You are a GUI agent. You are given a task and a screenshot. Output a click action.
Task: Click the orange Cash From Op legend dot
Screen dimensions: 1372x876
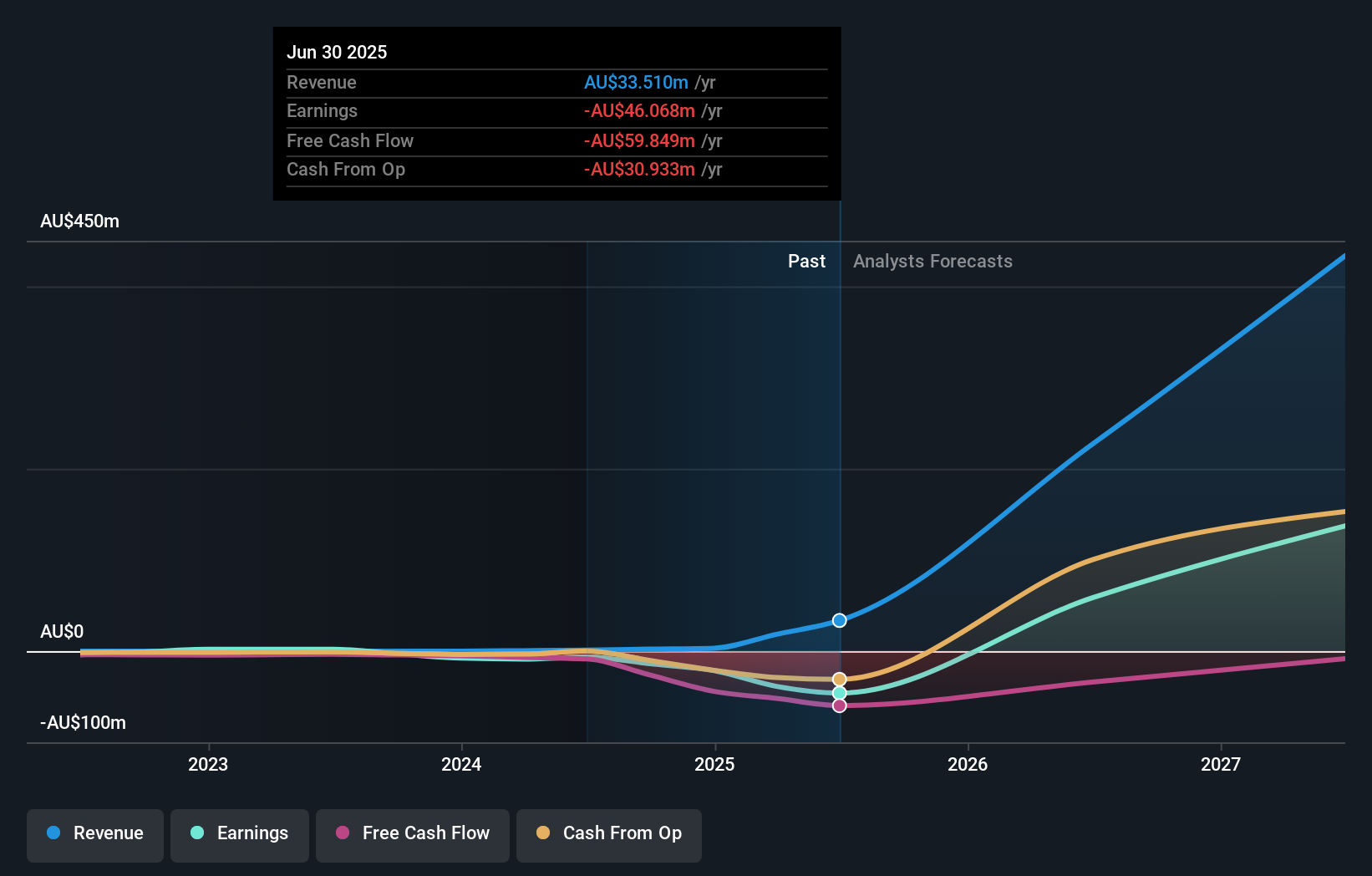[x=543, y=833]
